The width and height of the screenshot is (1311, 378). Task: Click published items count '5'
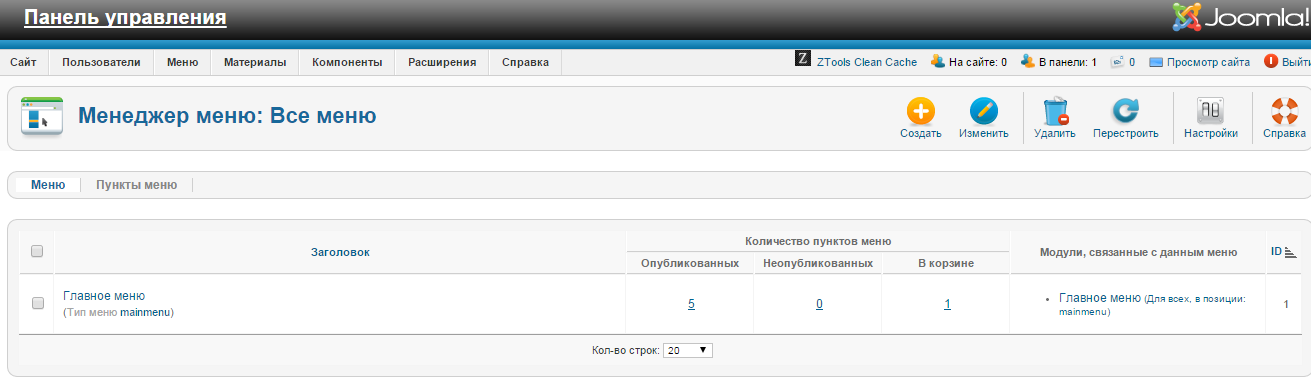coord(691,304)
